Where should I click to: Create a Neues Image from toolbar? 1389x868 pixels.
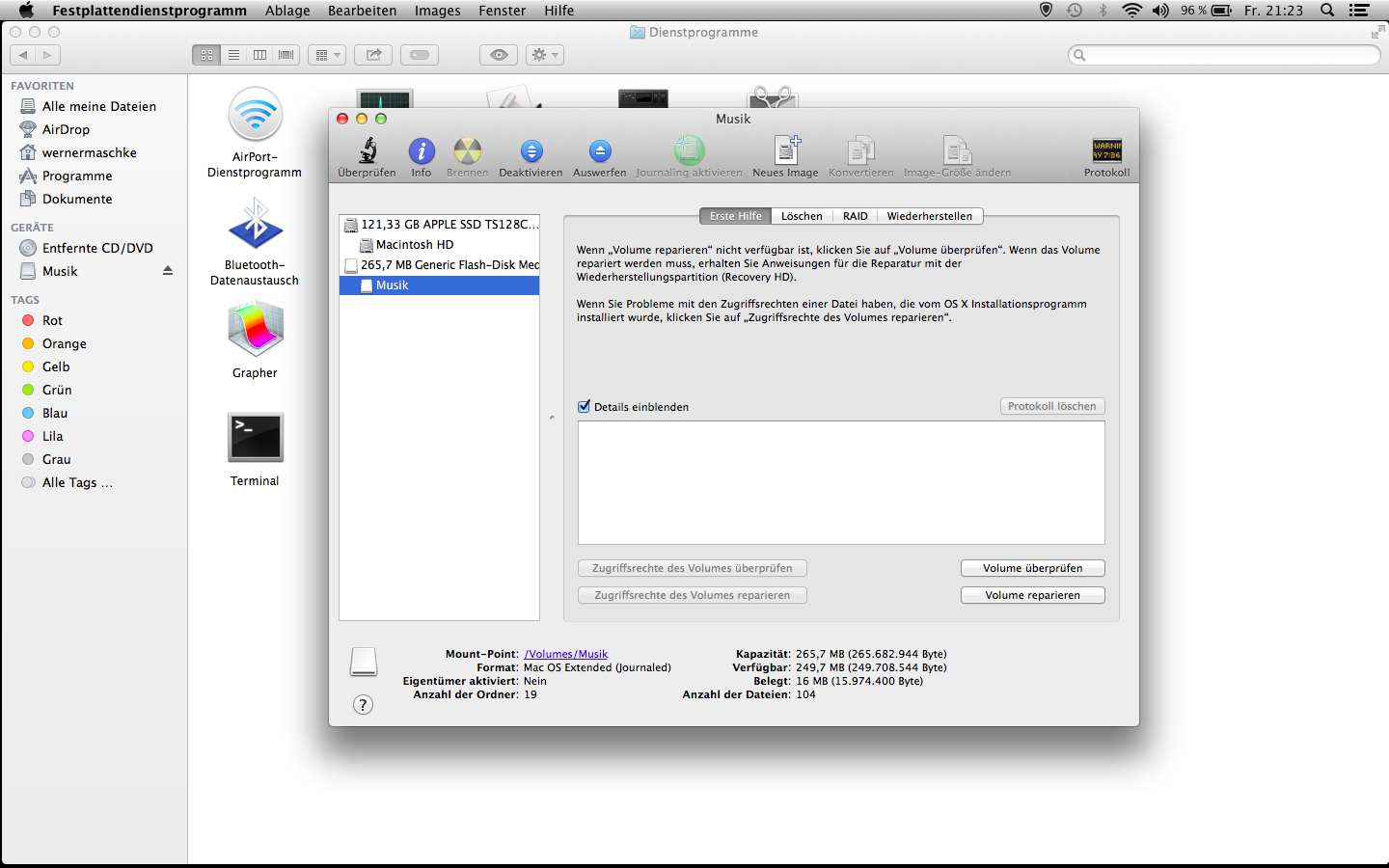(x=785, y=151)
